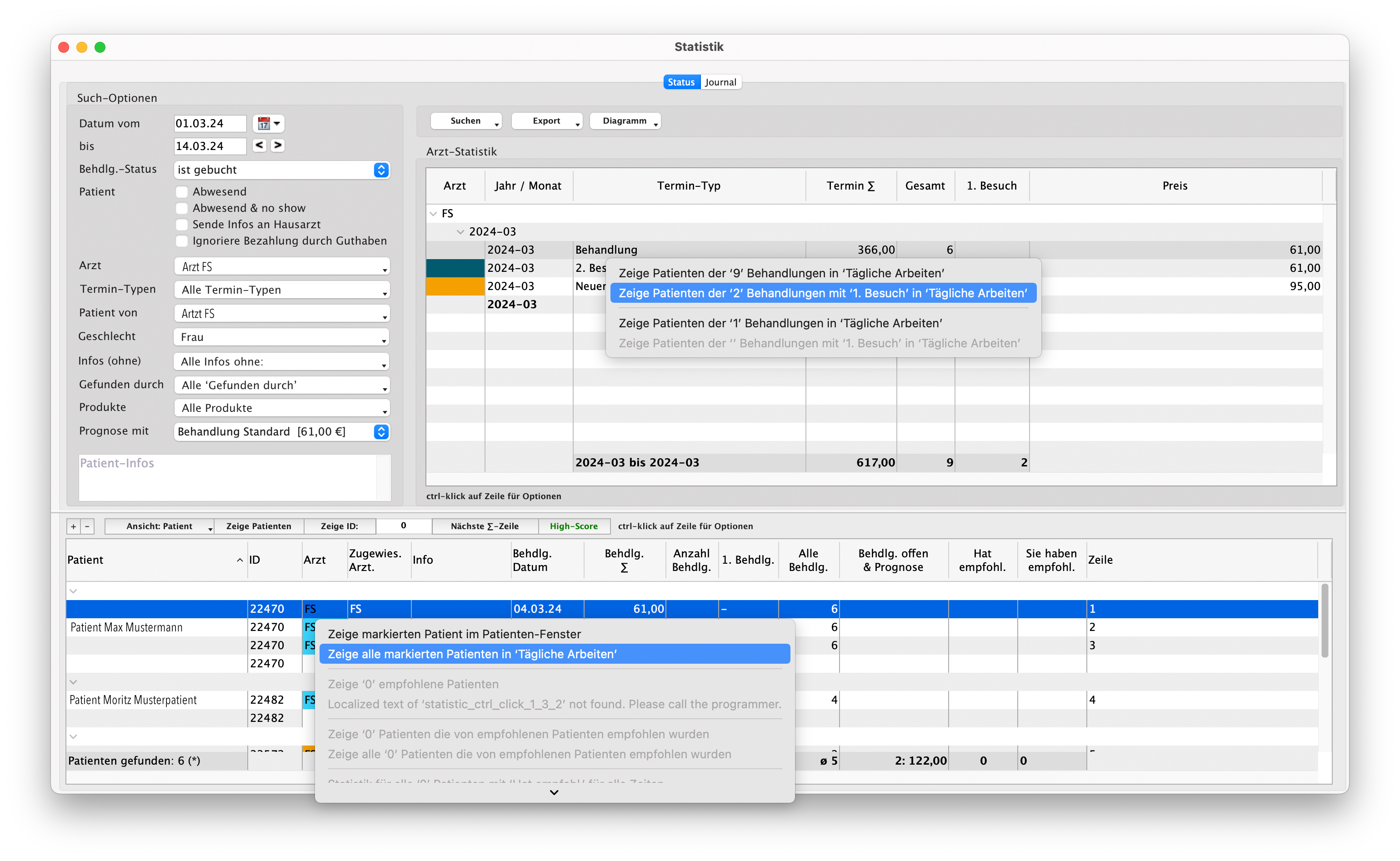1400x861 pixels.
Task: Collapse Moritz Musterpatient group chevron
Action: point(74,682)
